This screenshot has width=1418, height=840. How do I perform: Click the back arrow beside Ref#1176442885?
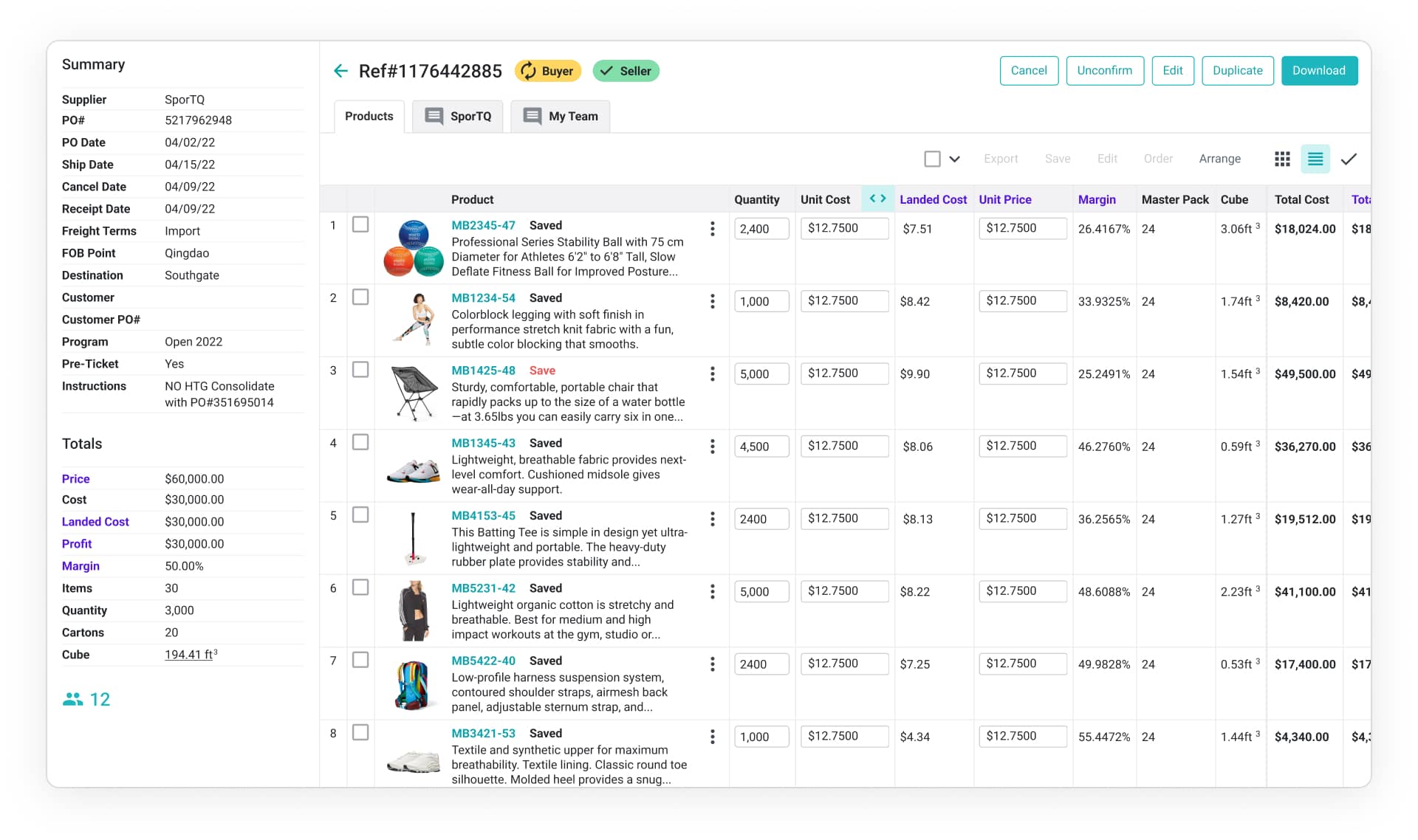click(x=340, y=71)
